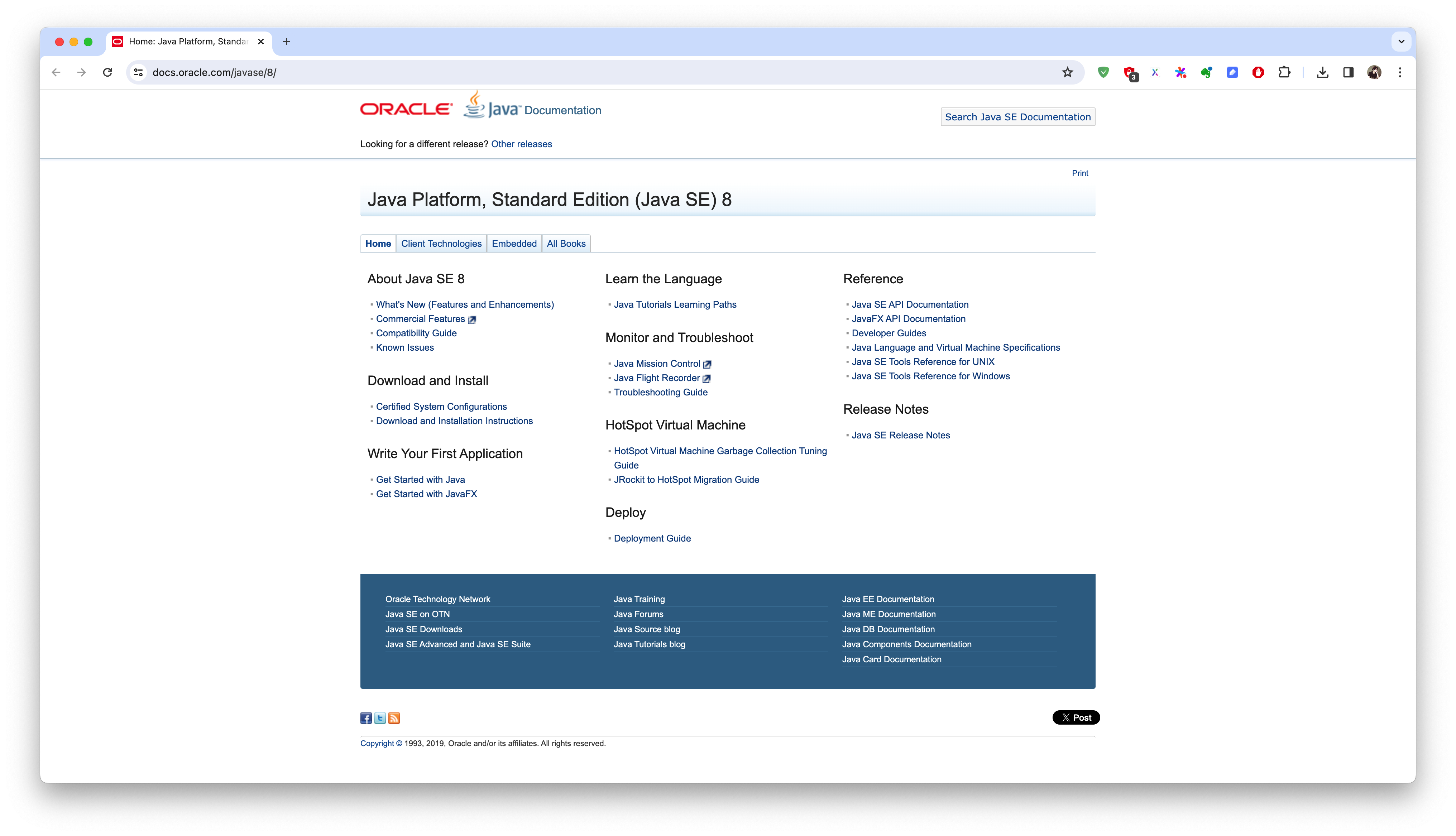Click the small X extension icon

[x=1155, y=72]
